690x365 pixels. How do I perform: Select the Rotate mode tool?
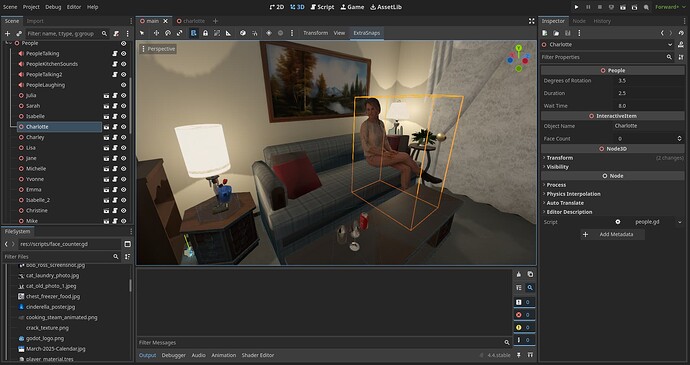click(168, 33)
